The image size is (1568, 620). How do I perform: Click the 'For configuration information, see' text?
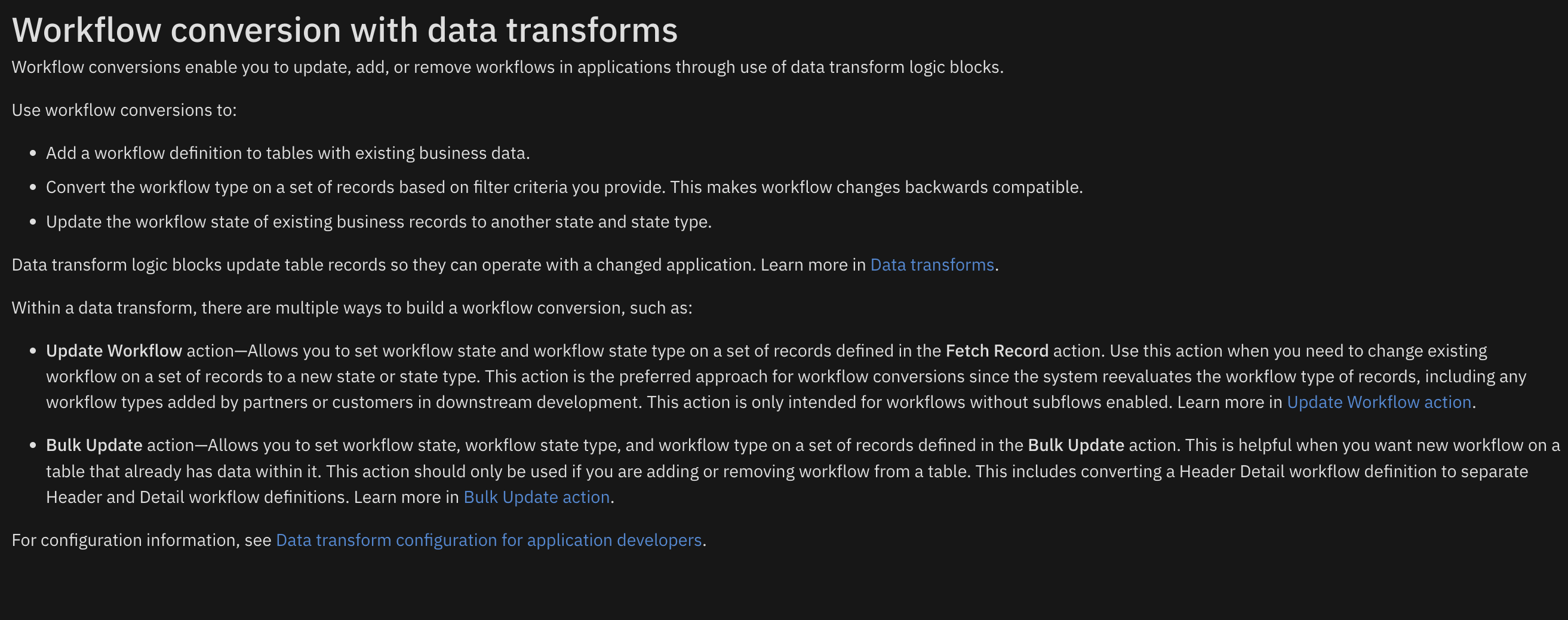click(x=142, y=540)
